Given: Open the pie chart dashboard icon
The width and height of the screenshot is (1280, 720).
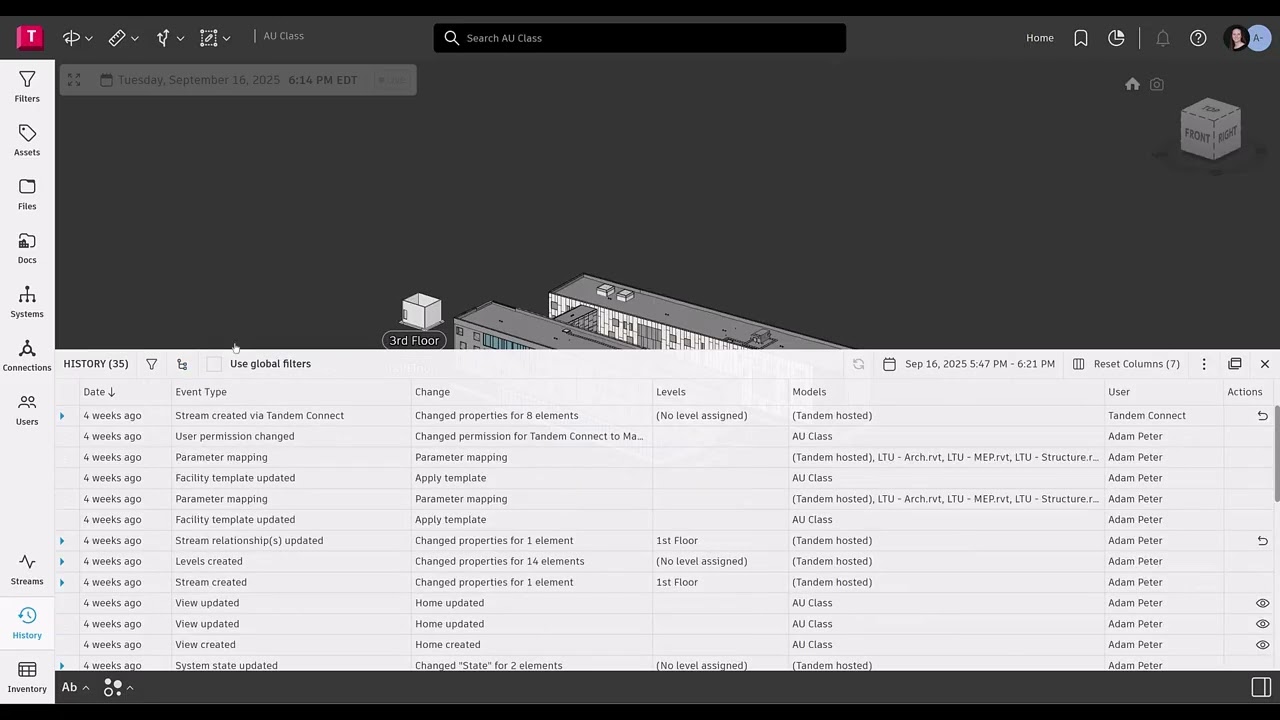Looking at the screenshot, I should tap(1117, 38).
